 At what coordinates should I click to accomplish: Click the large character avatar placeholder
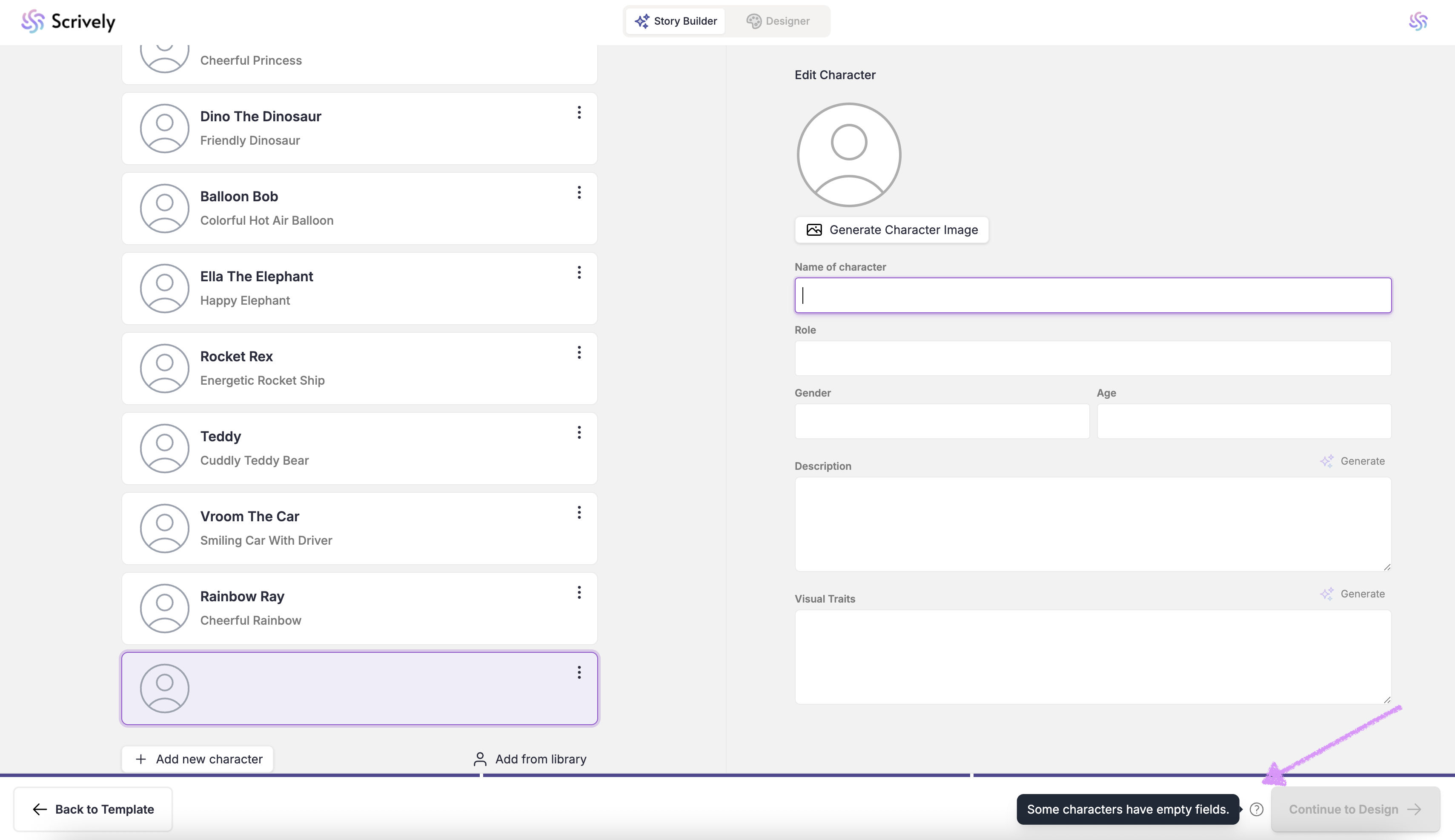click(x=848, y=154)
